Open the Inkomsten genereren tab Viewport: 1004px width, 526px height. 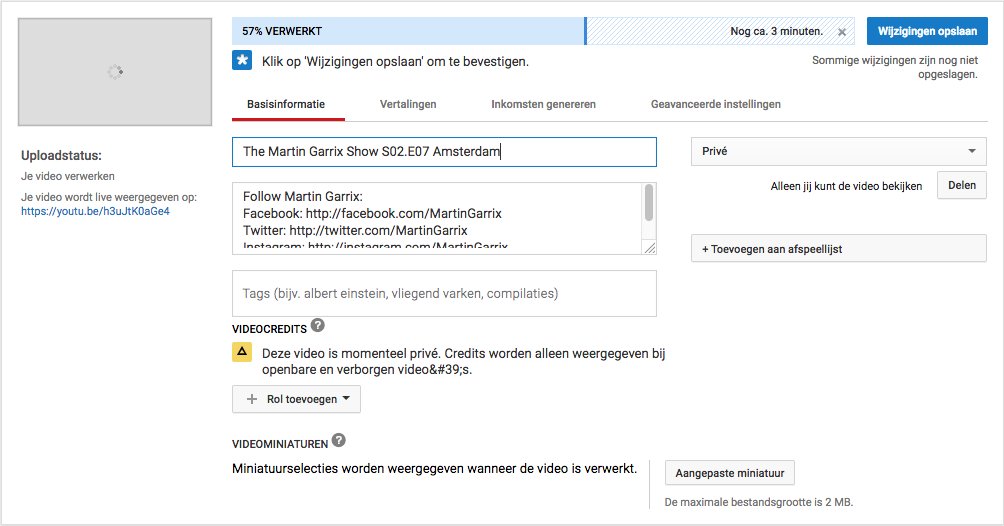point(544,104)
